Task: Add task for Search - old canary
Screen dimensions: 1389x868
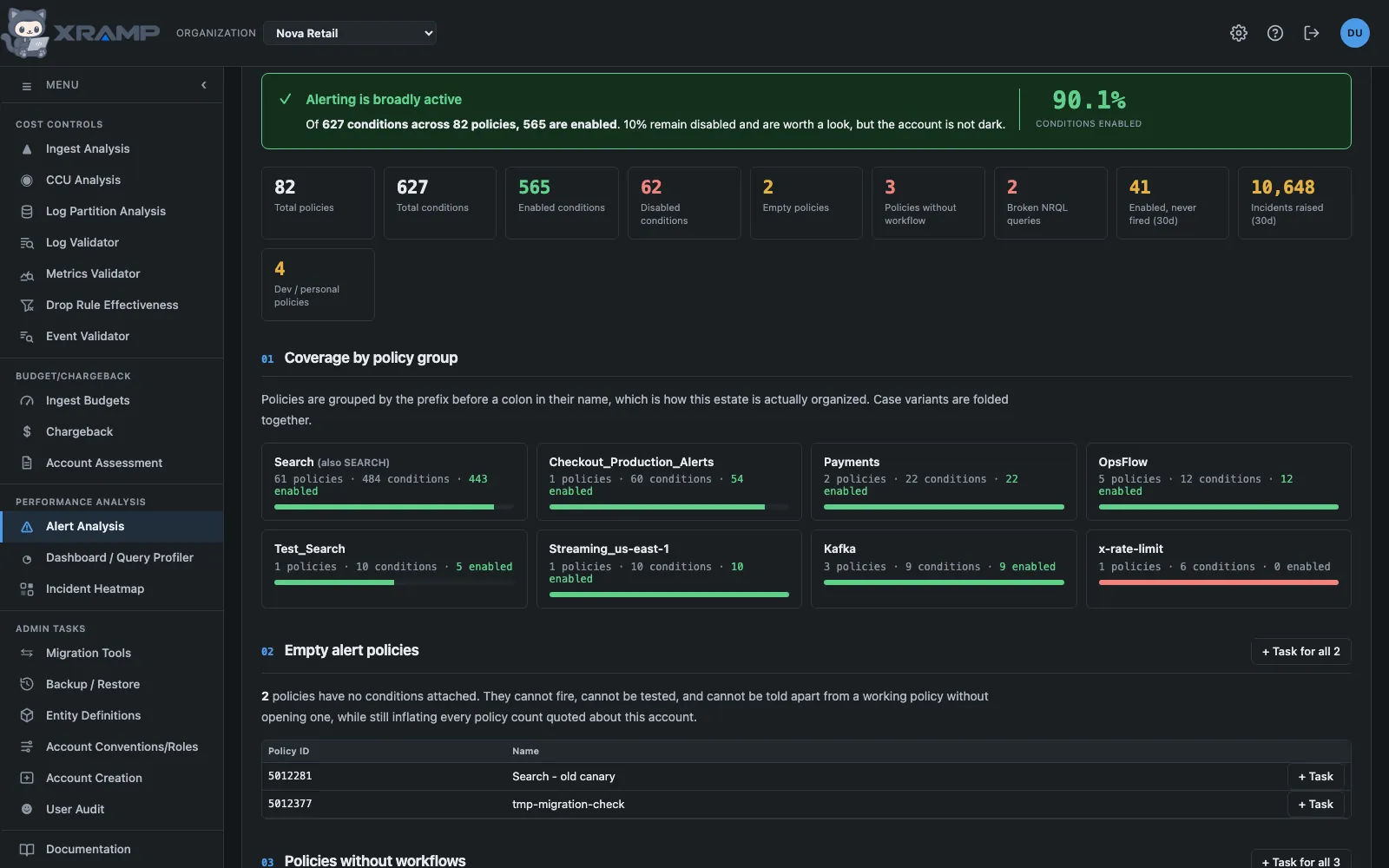Action: pos(1315,777)
